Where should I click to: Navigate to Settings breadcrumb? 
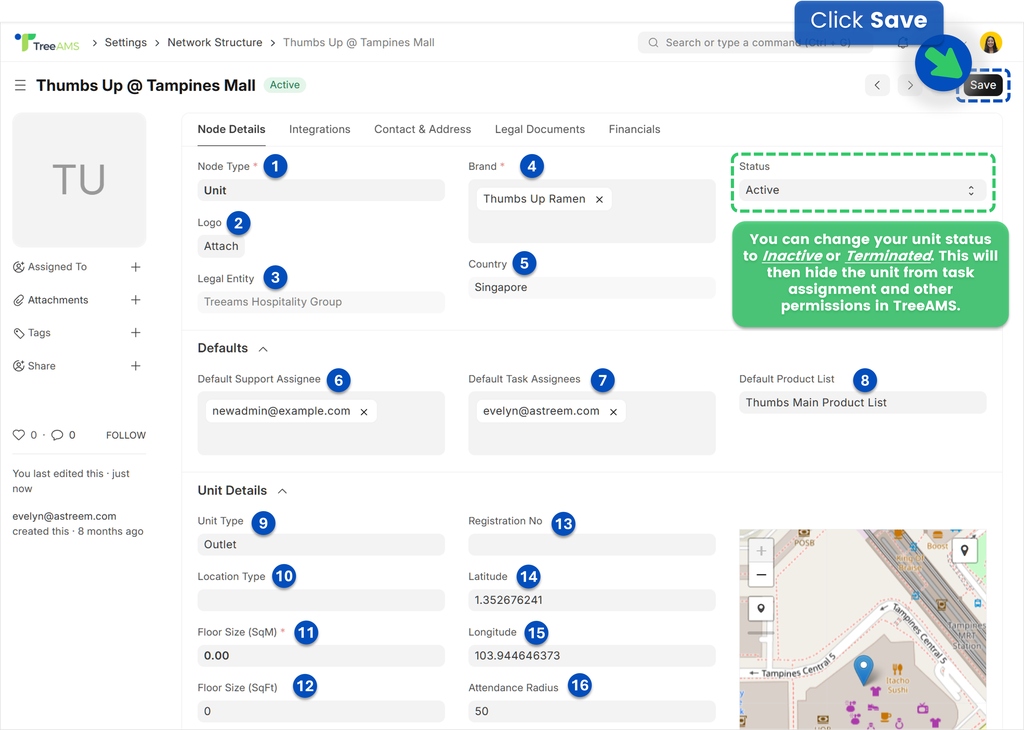[125, 42]
